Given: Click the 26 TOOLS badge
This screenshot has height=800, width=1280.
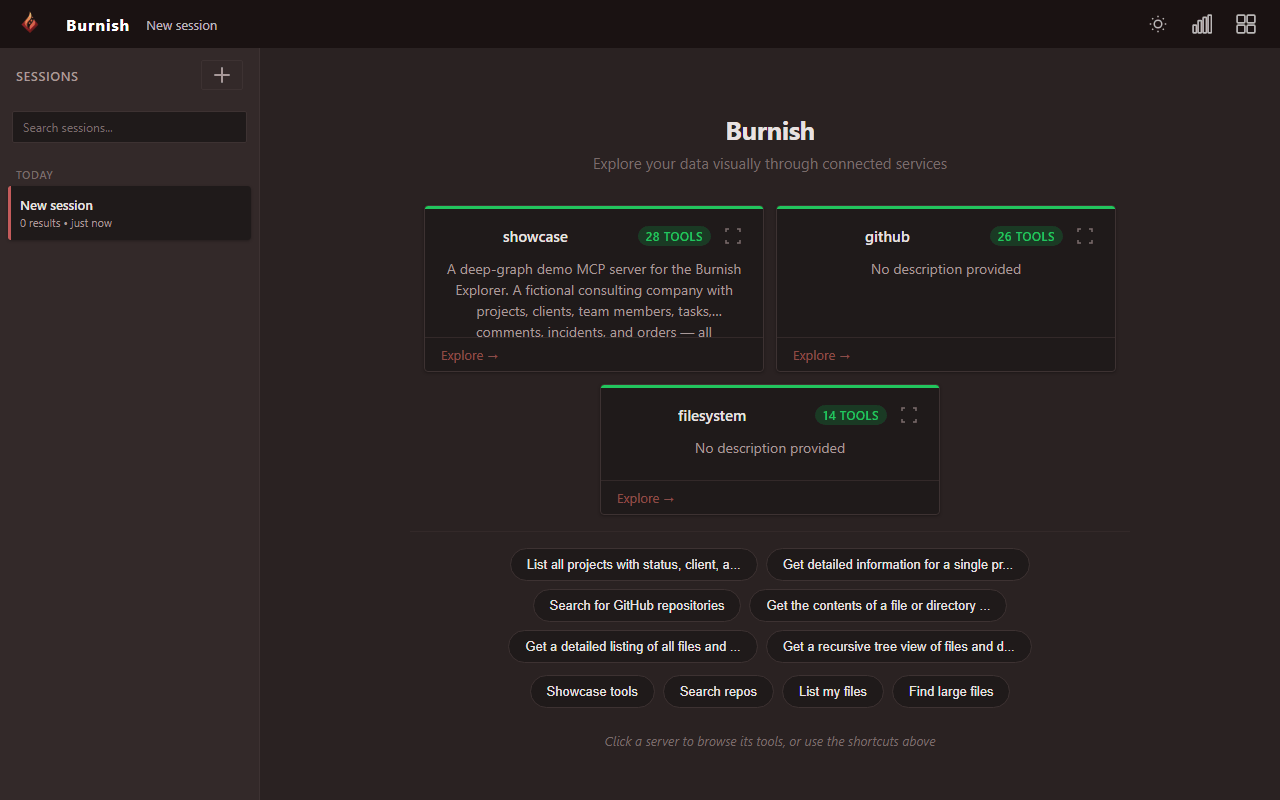Looking at the screenshot, I should [1026, 237].
